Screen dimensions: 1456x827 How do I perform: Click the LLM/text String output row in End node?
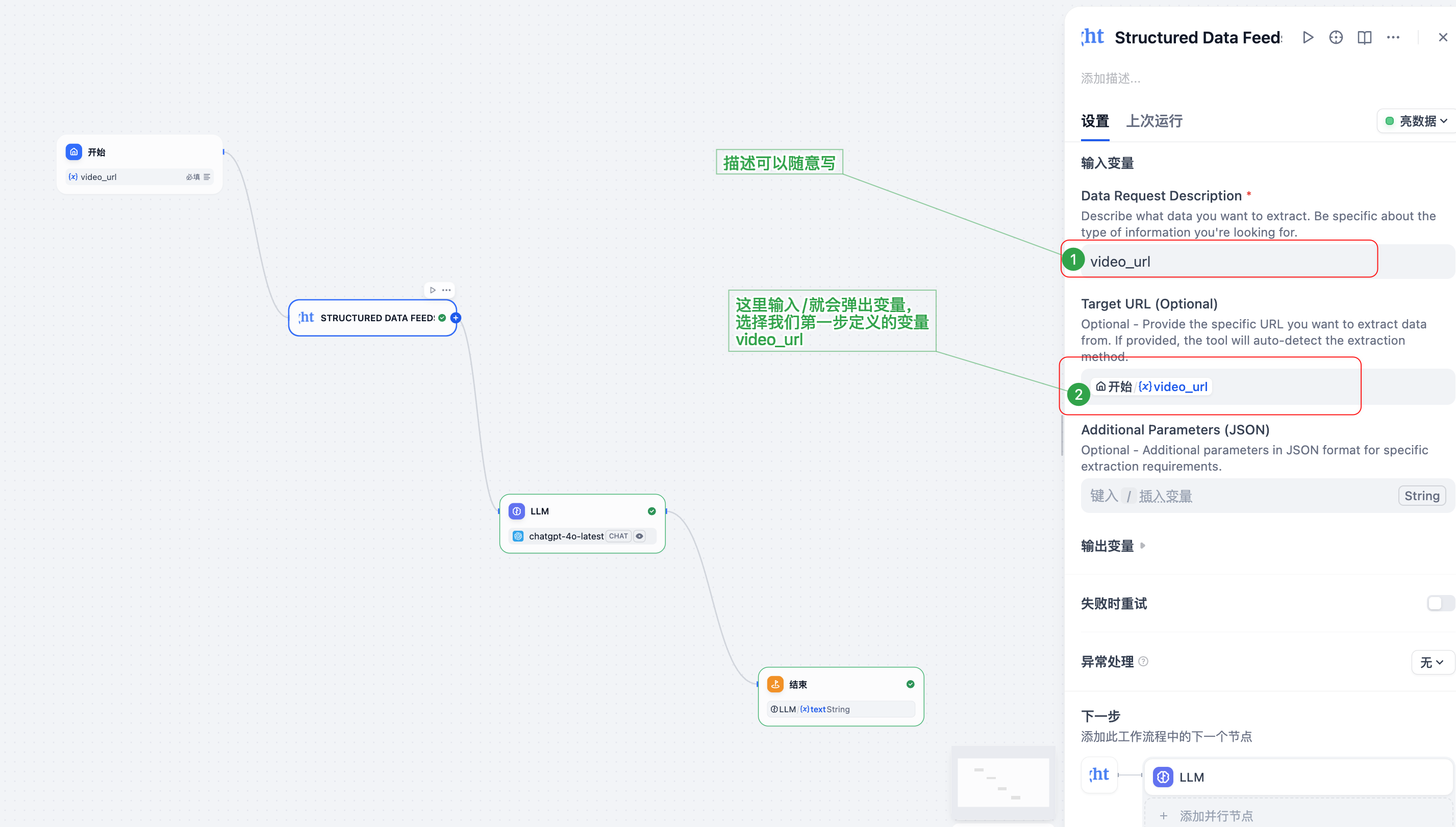(x=841, y=709)
